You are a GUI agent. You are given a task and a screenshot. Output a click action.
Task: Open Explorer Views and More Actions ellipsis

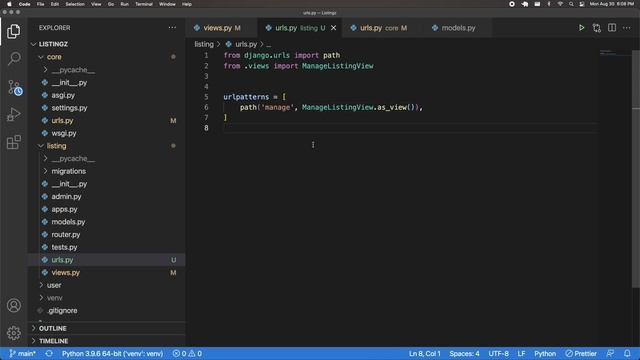172,28
